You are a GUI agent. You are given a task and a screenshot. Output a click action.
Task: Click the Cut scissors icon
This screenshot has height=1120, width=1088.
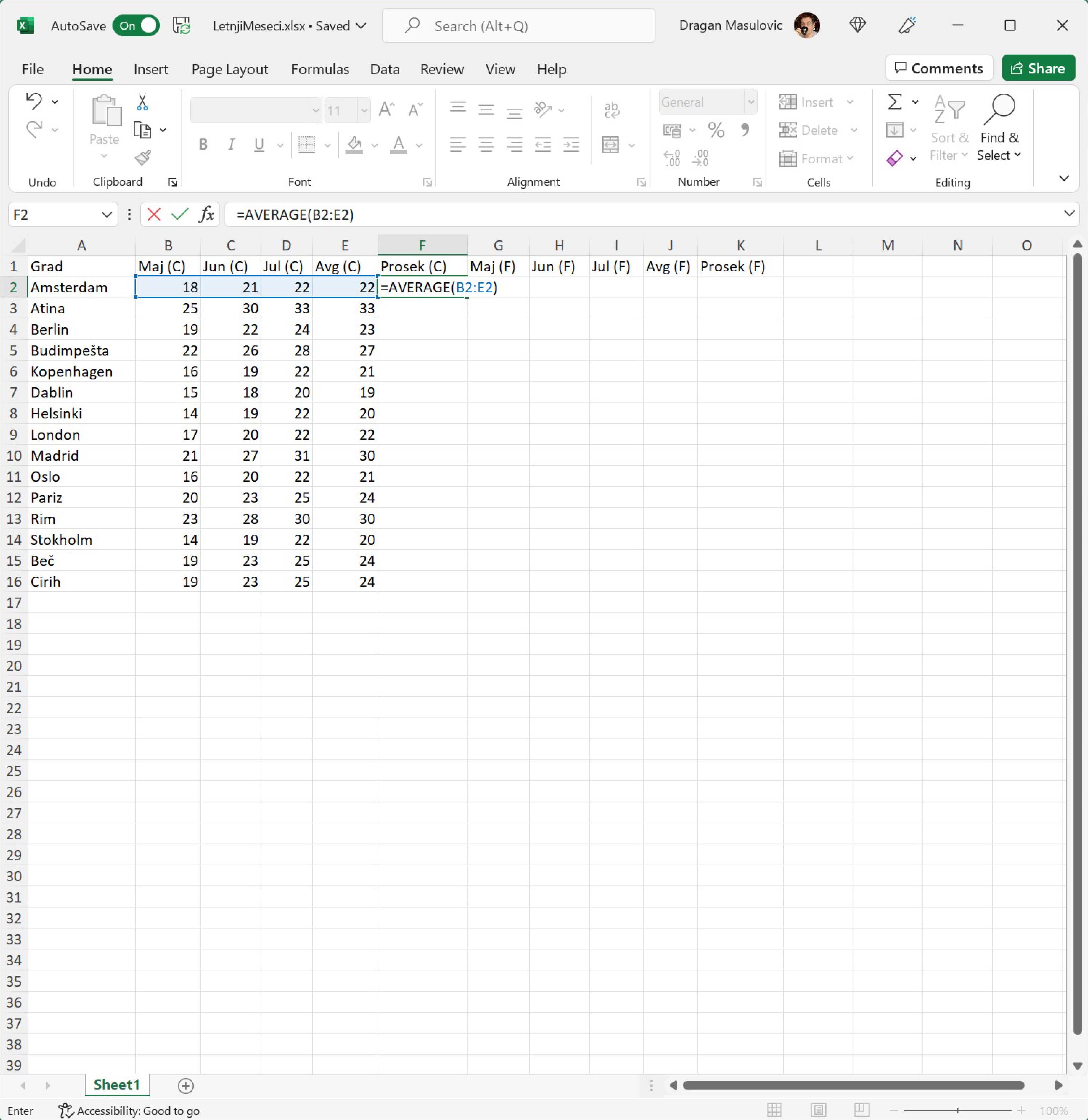coord(142,102)
